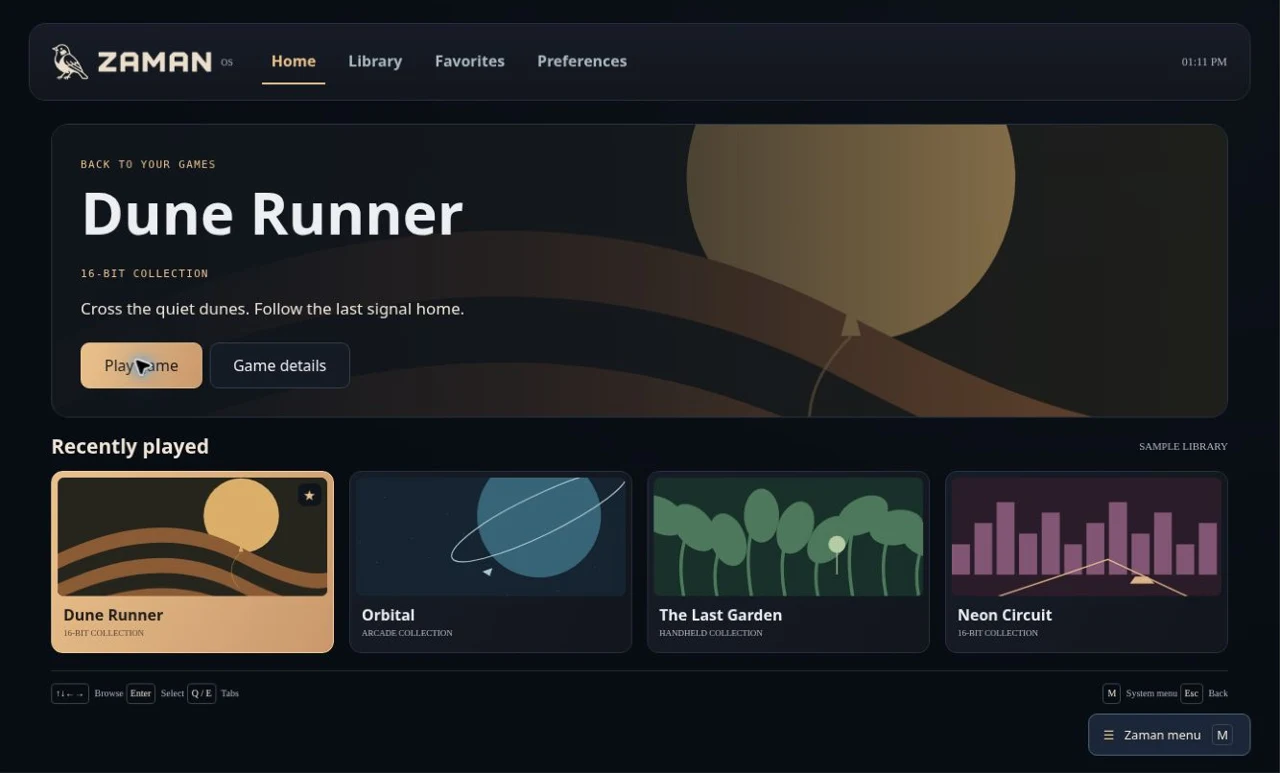Pick the Neon Circuit game card
1280x773 pixels.
1086,562
